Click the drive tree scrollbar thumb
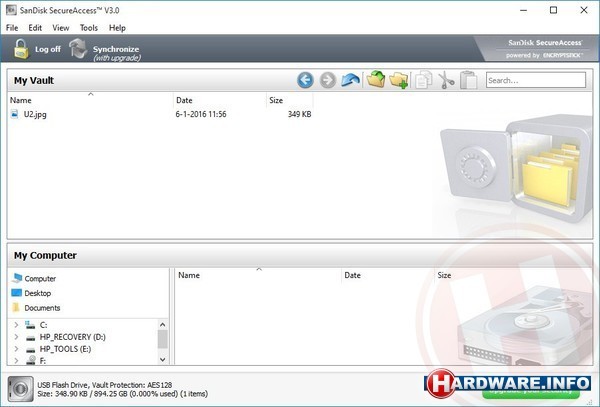 tap(163, 339)
